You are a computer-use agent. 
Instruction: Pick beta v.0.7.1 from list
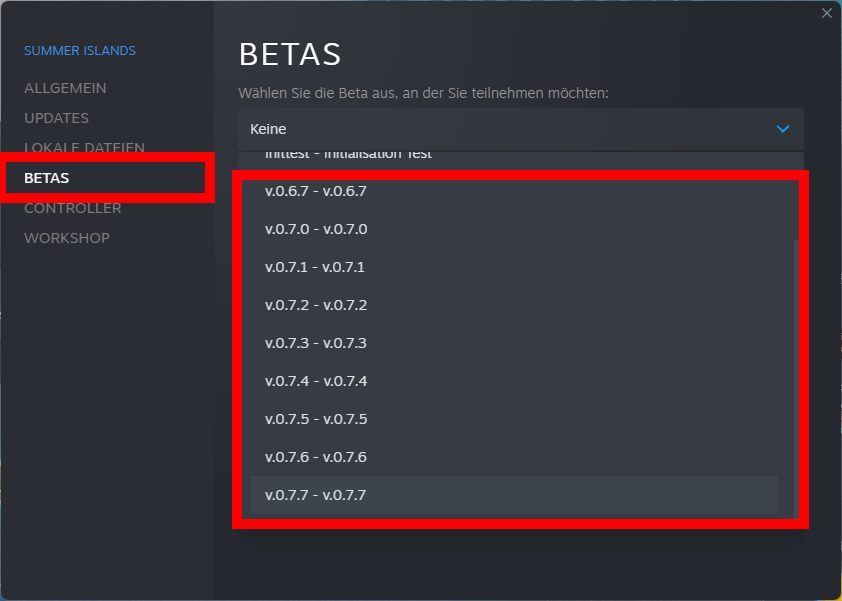pos(316,267)
